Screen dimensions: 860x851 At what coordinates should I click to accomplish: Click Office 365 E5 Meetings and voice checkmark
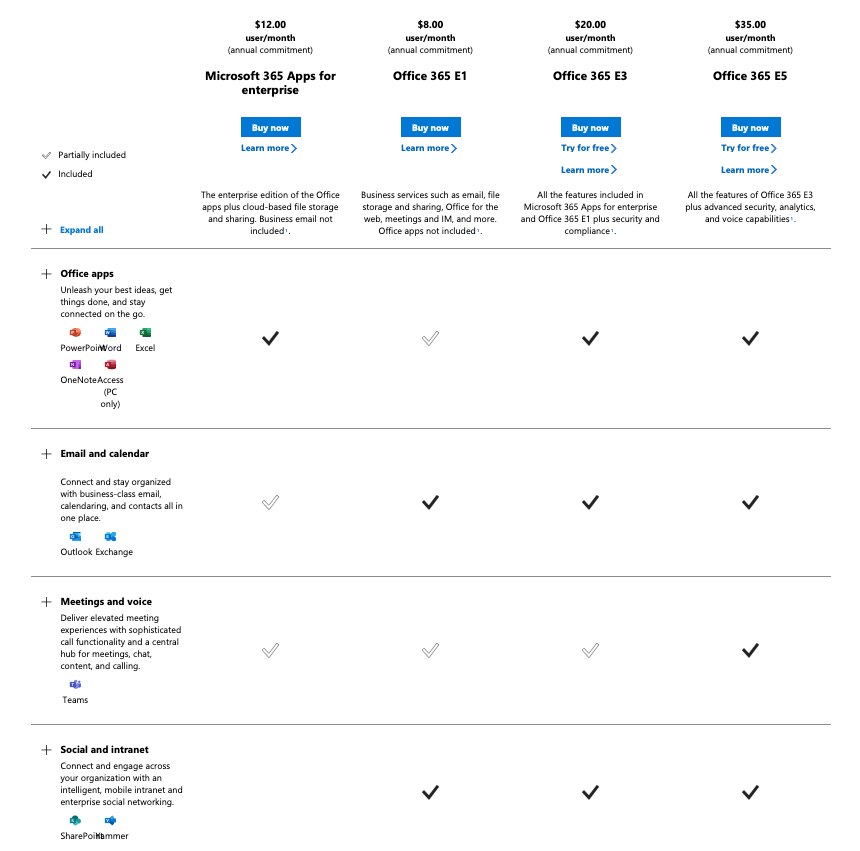pos(750,650)
